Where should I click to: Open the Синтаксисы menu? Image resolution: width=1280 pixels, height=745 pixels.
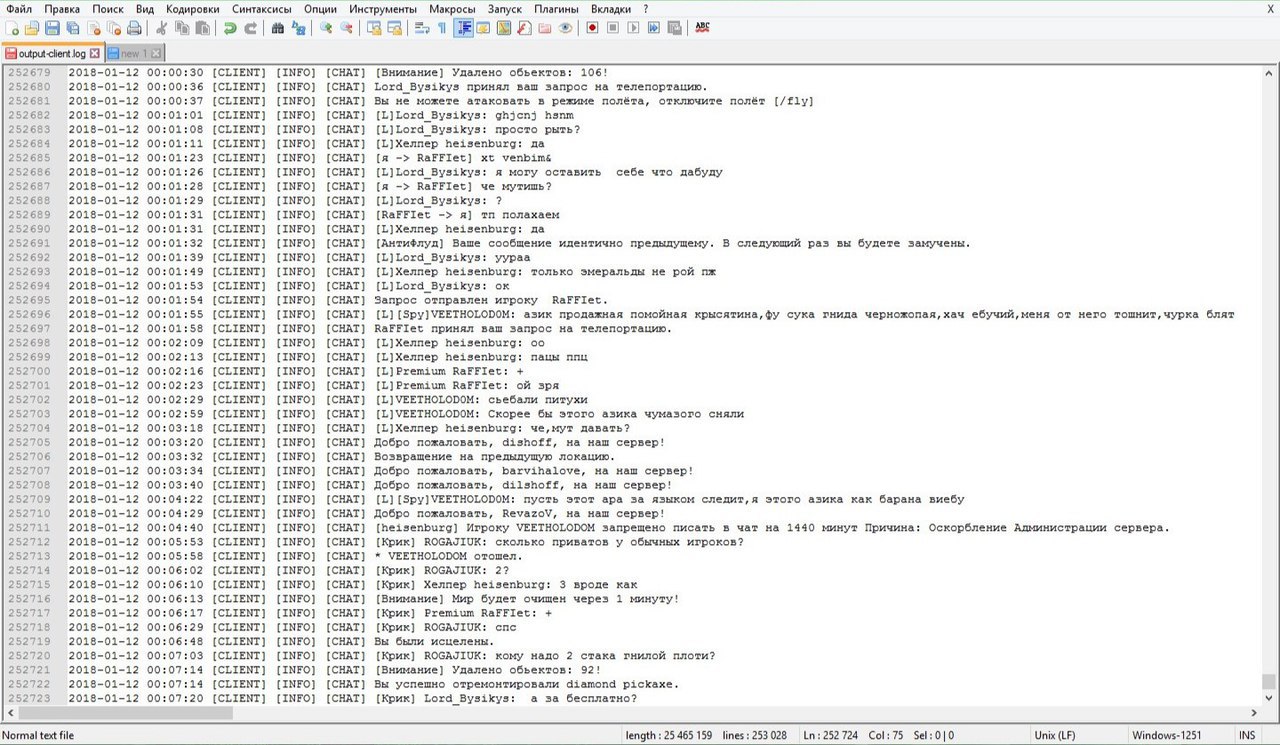click(263, 8)
